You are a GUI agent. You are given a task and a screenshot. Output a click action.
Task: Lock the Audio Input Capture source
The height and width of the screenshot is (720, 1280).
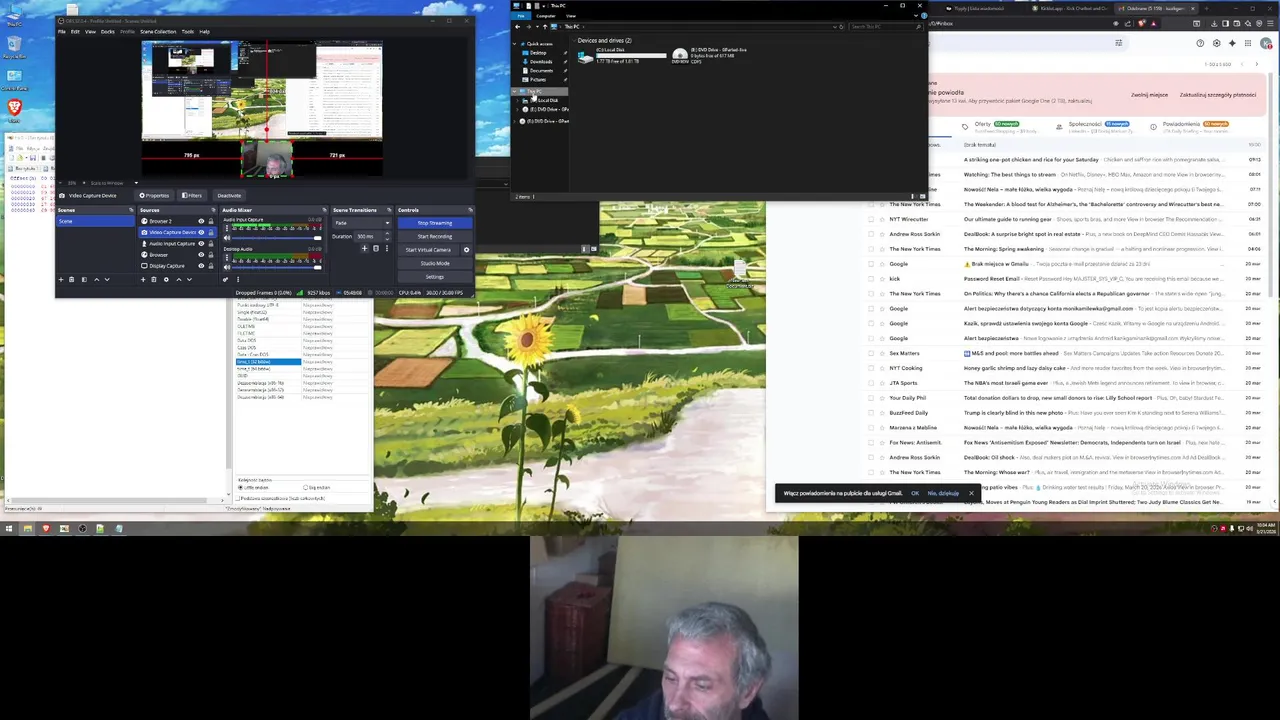point(211,243)
